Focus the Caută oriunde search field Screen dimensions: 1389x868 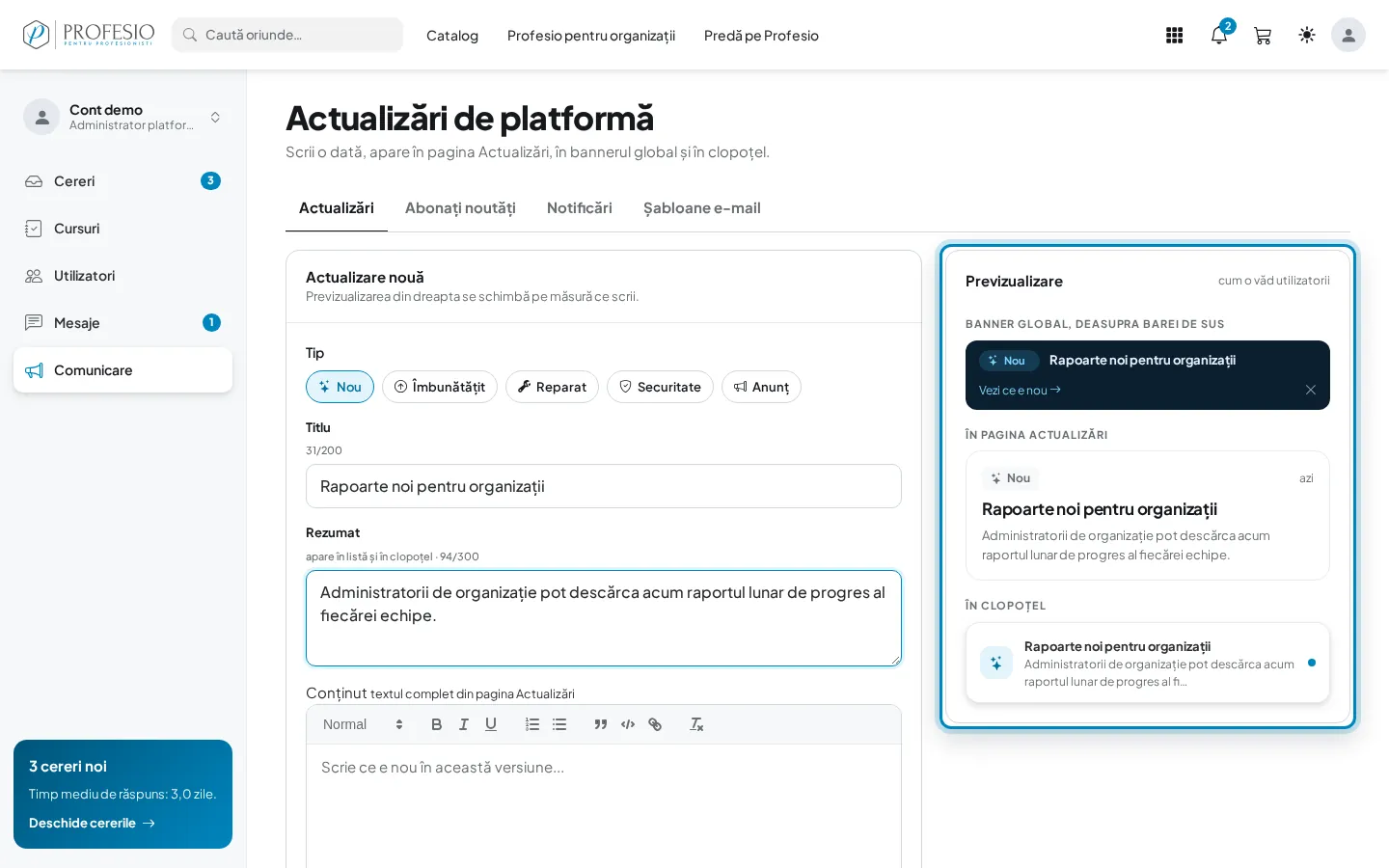coord(287,35)
